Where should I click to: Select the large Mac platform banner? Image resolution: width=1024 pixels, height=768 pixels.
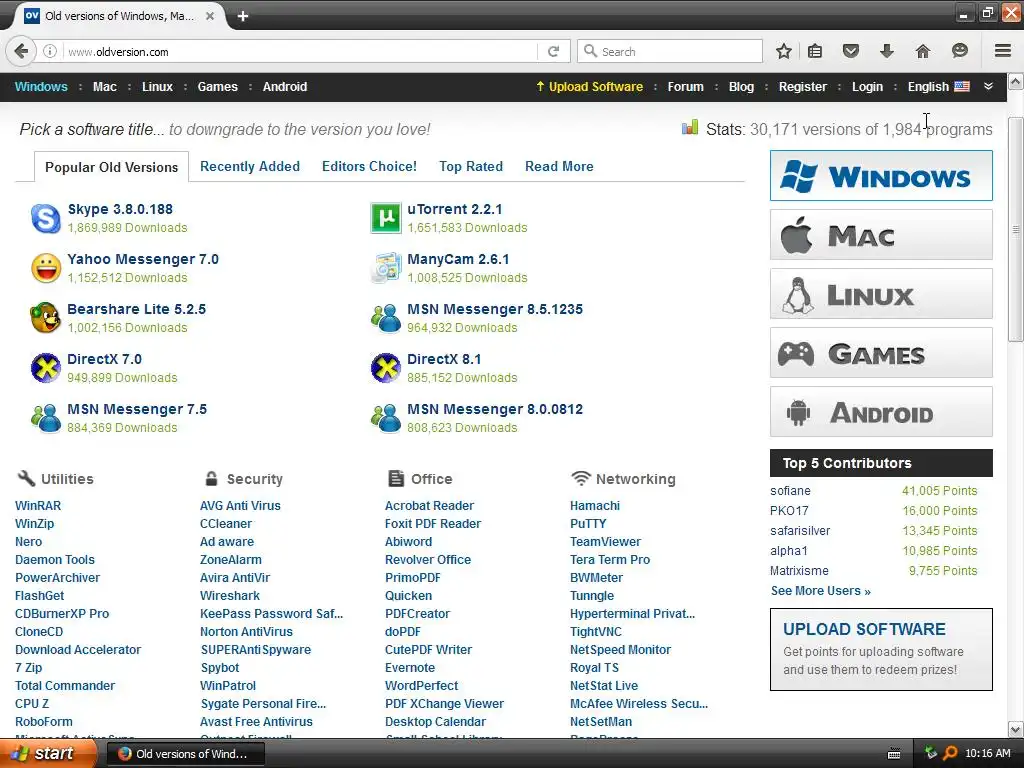tap(881, 234)
